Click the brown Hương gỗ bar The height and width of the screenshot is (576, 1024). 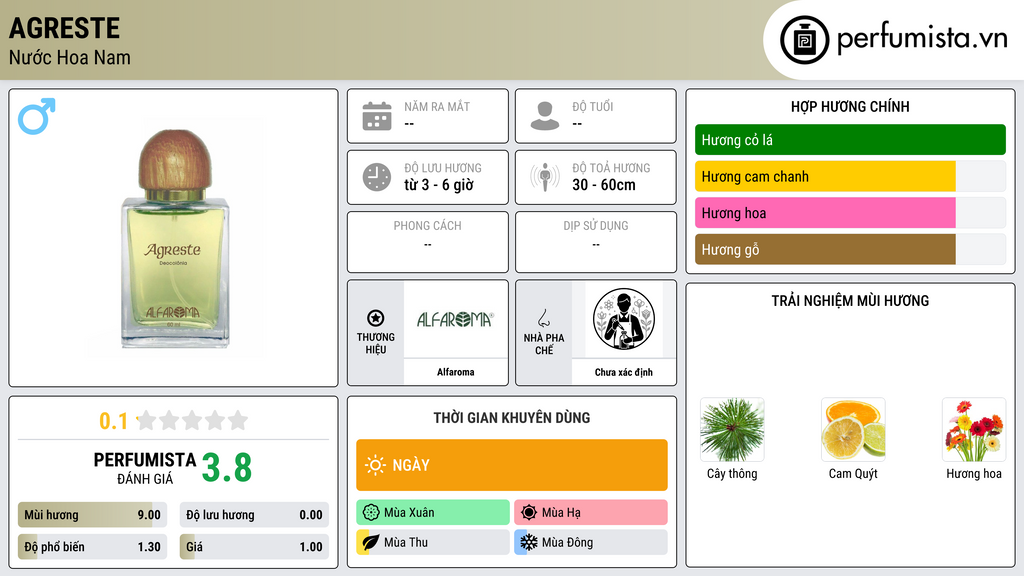[x=850, y=249]
